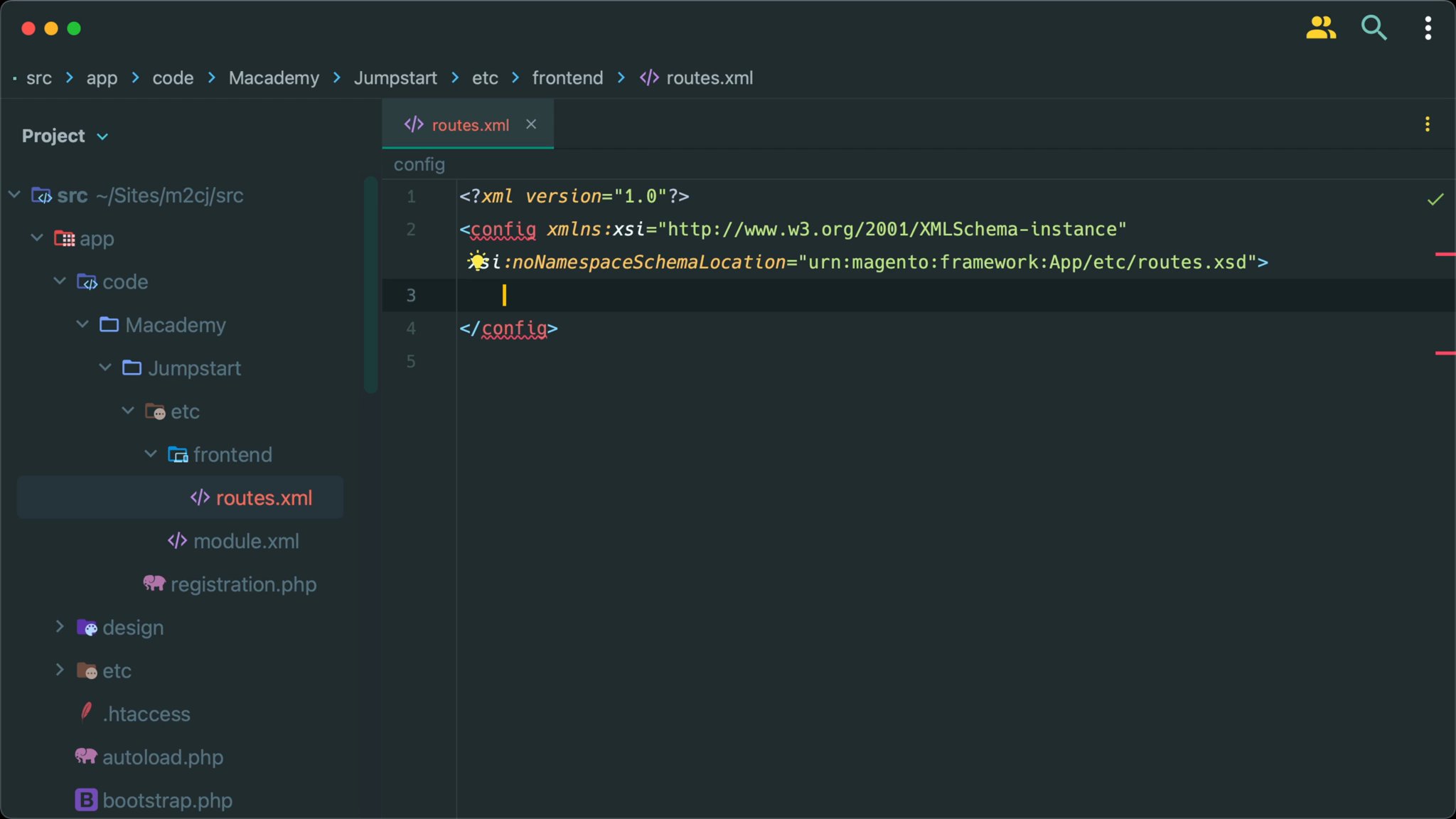Open Code With Me collaboration icon
The height and width of the screenshot is (819, 1456).
tap(1320, 28)
